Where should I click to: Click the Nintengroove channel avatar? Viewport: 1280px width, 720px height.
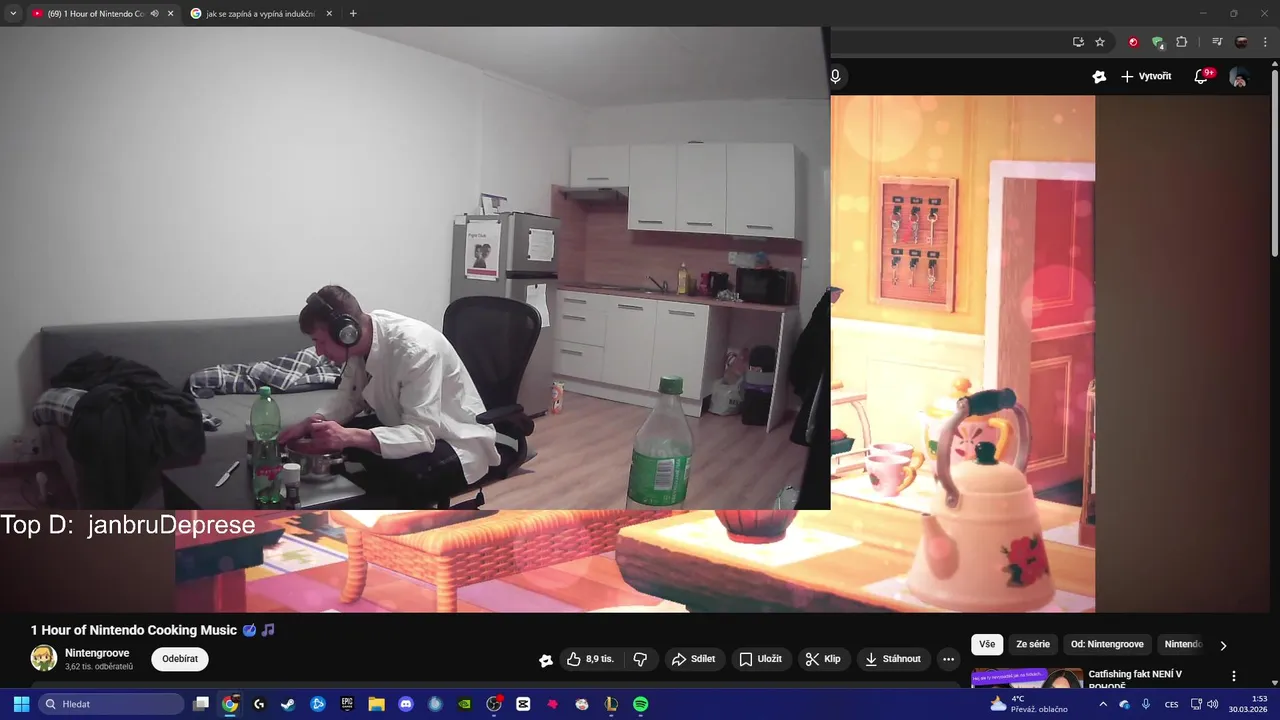tap(43, 657)
